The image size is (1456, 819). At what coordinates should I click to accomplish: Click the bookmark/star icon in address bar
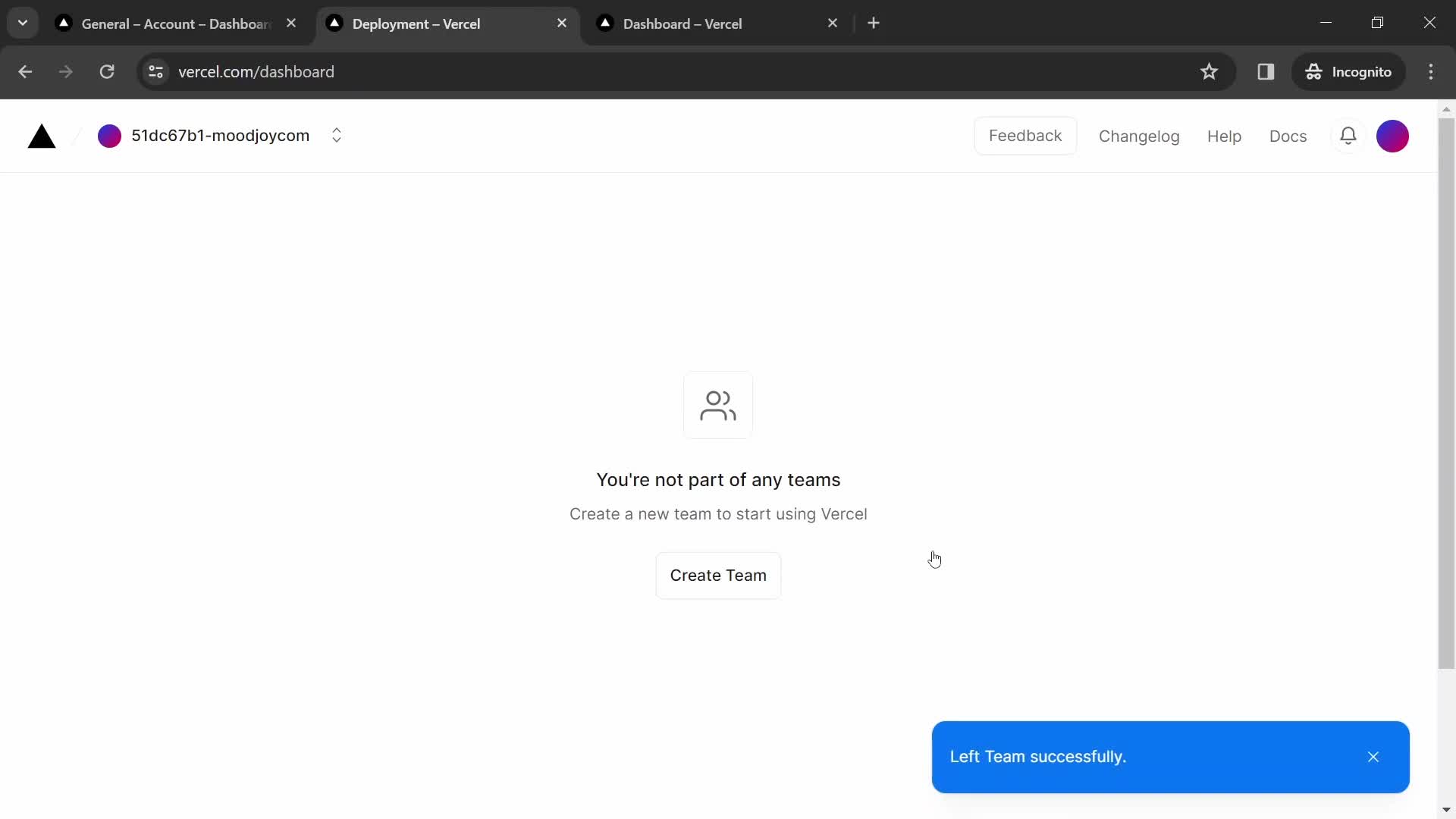pyautogui.click(x=1209, y=71)
